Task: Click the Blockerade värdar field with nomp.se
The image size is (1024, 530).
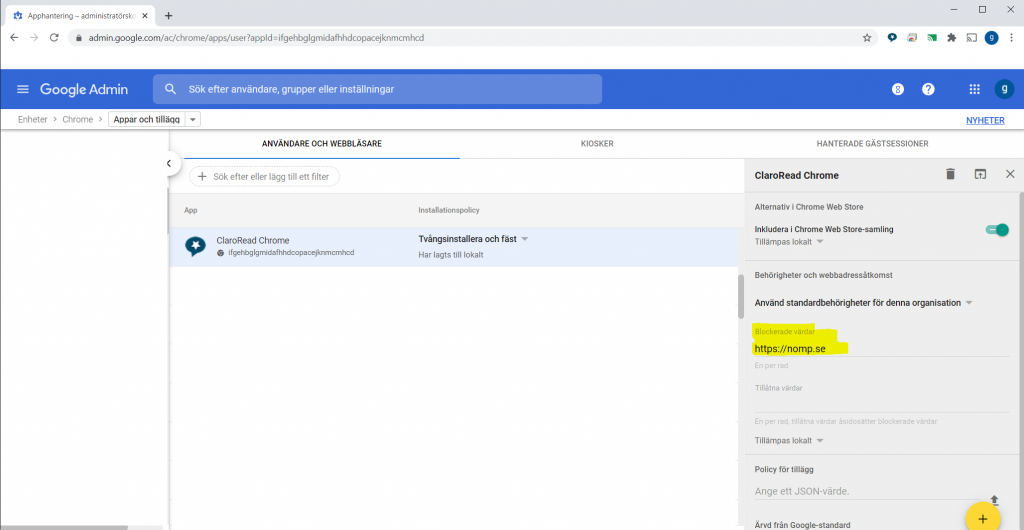Action: pos(882,349)
